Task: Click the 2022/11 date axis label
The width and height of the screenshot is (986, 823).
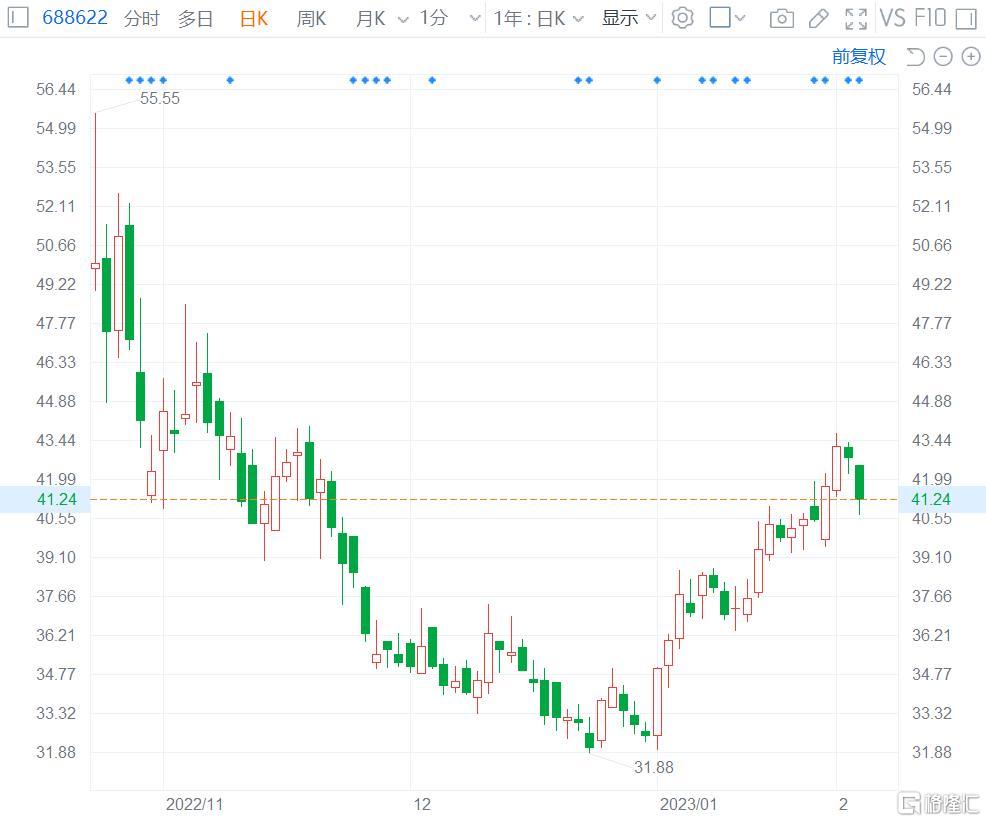Action: click(x=194, y=804)
